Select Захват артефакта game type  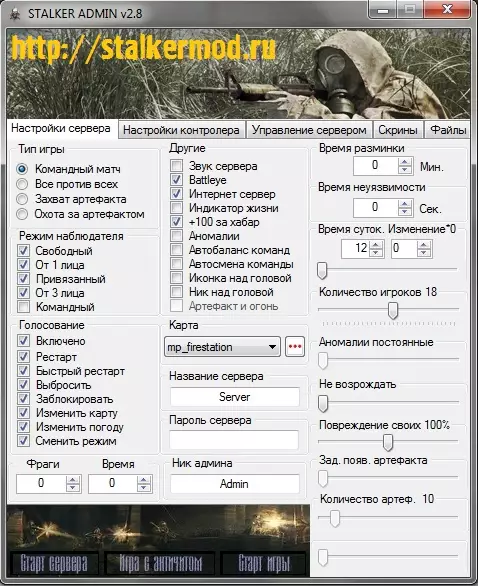click(22, 199)
